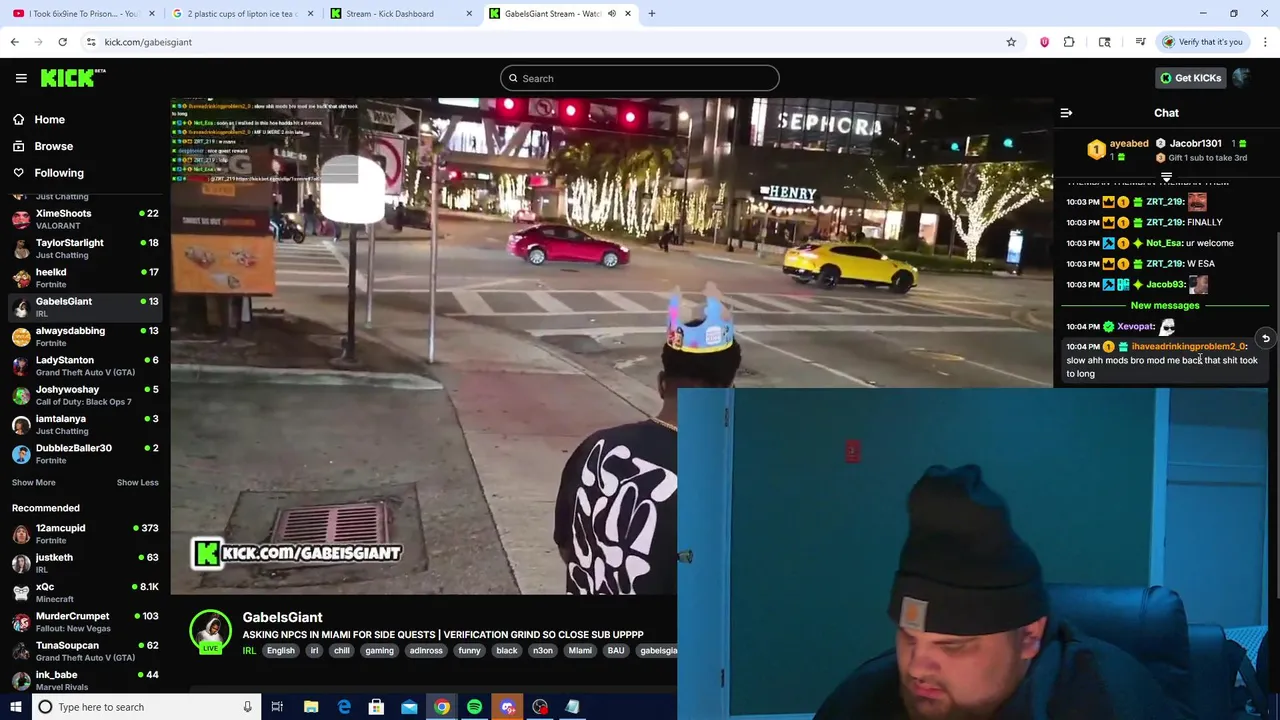Select the chill tag

coord(342,651)
